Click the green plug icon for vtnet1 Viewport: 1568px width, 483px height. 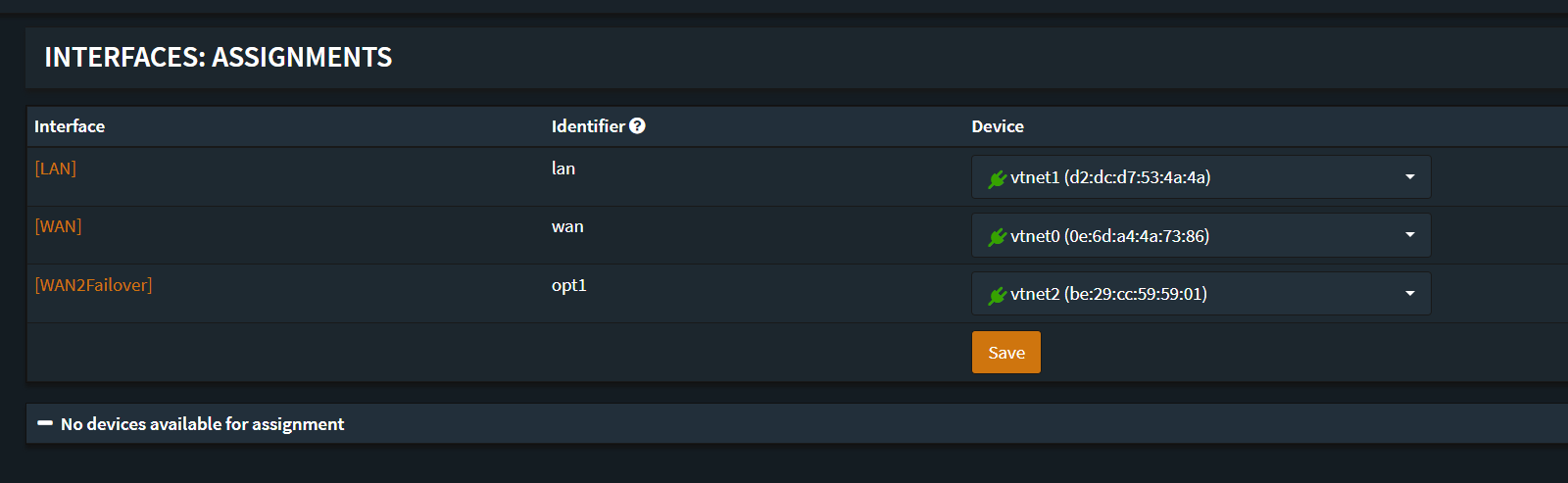click(x=998, y=178)
